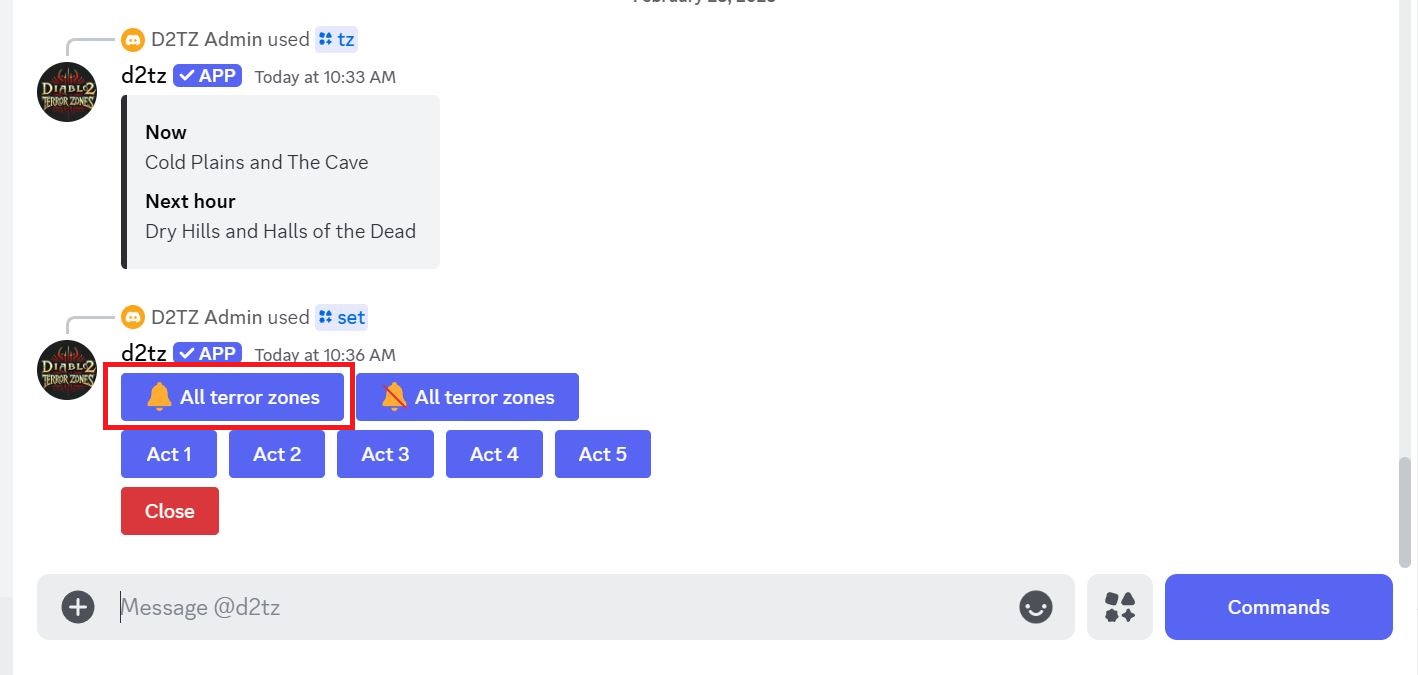Open the emoji picker smiley icon
Image resolution: width=1418 pixels, height=675 pixels.
point(1035,607)
